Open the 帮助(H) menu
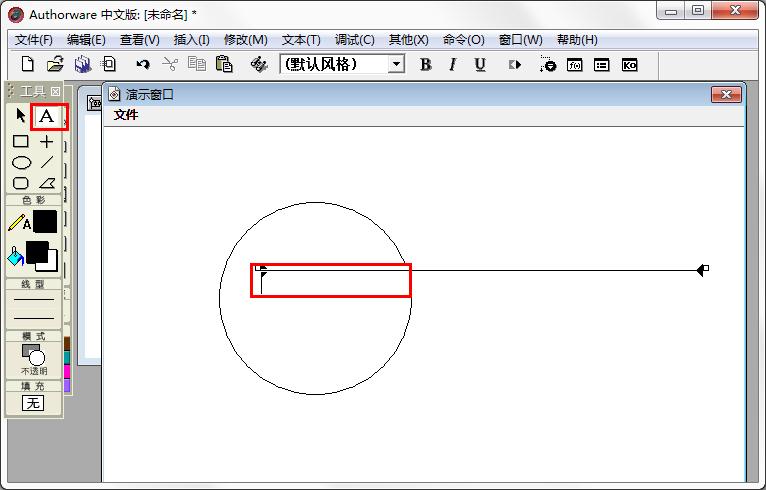 [x=577, y=40]
